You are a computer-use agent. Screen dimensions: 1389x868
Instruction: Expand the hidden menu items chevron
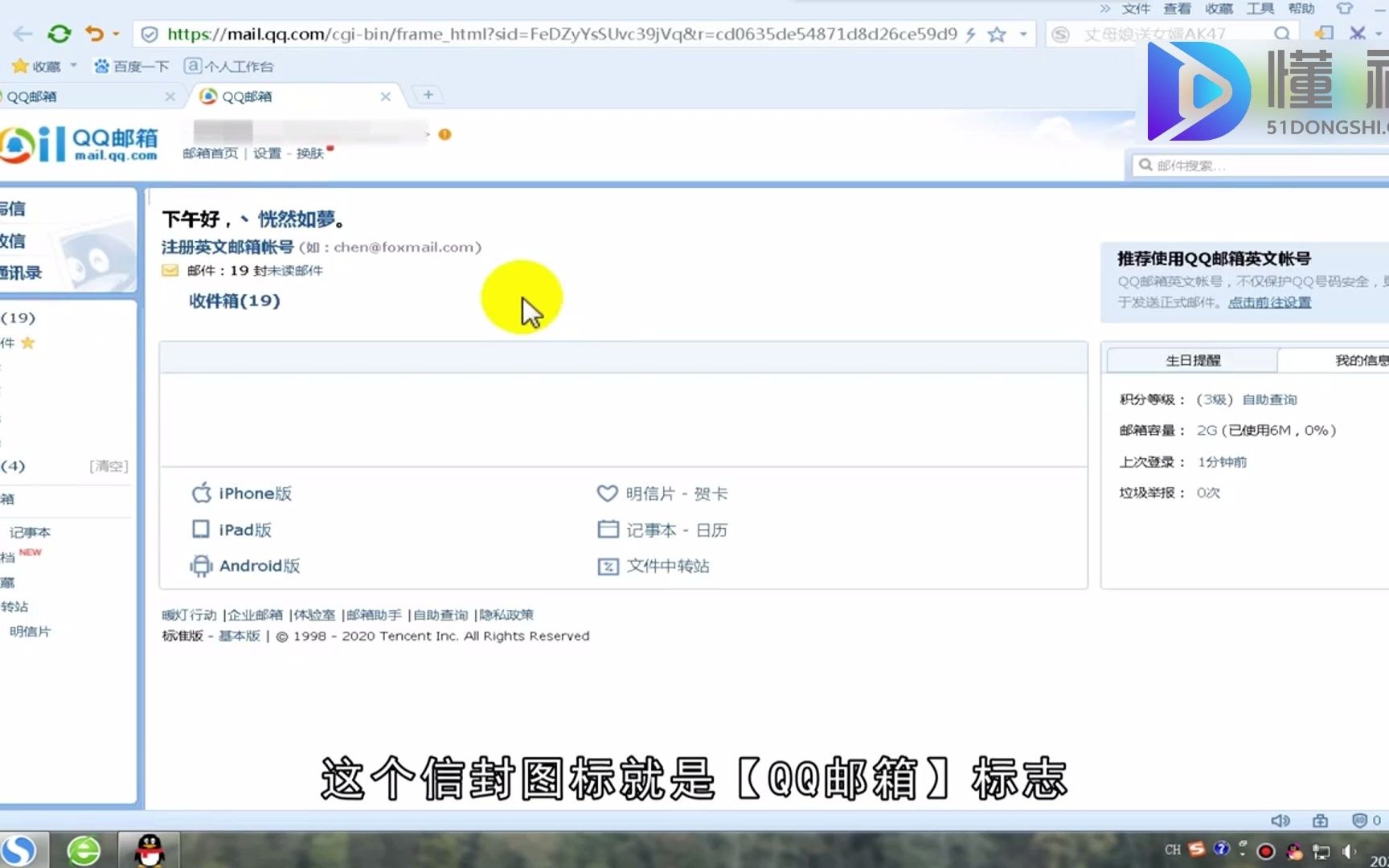[x=1105, y=9]
